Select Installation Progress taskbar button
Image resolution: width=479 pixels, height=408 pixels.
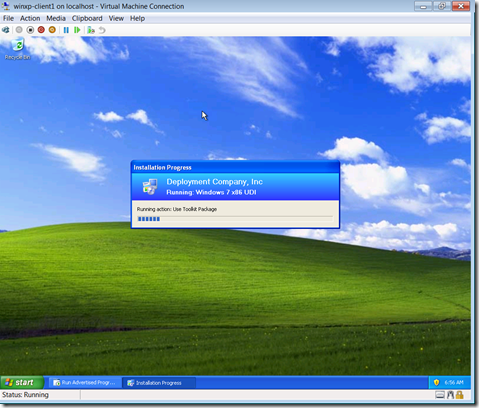(159, 383)
